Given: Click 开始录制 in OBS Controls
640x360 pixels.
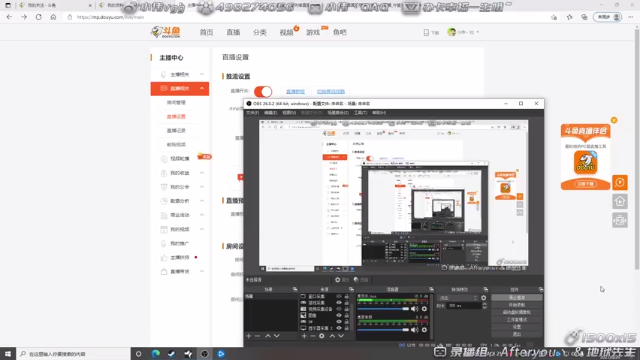Looking at the screenshot, I should tap(517, 305).
